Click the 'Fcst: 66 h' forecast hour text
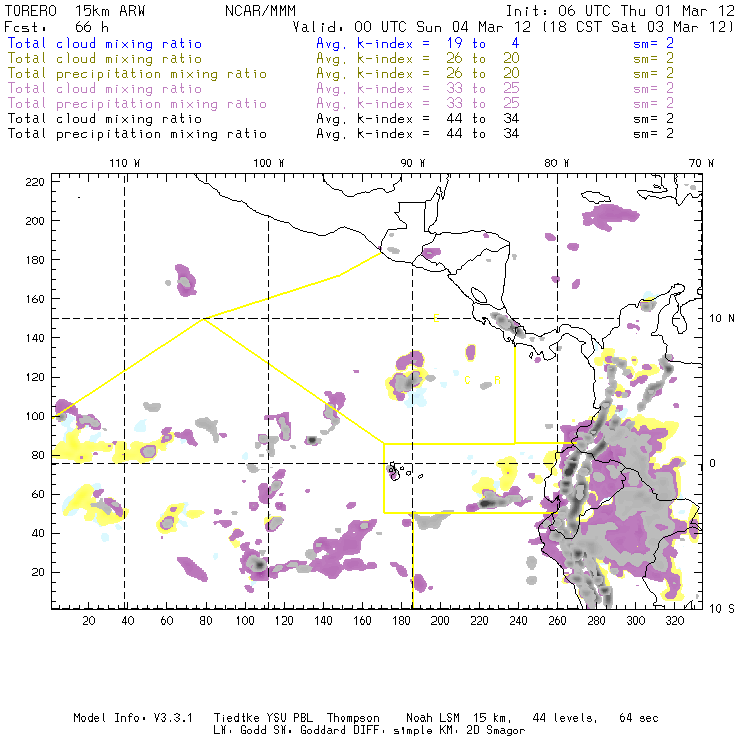 tap(56, 27)
